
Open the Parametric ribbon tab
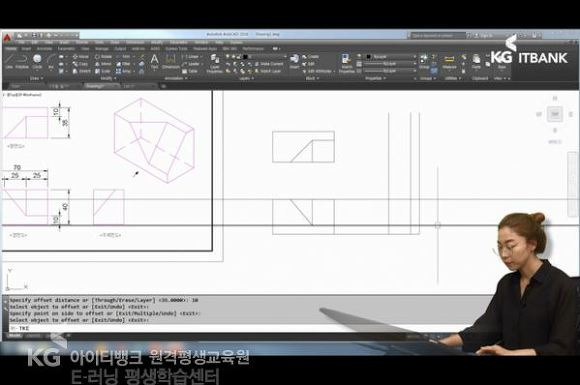[x=66, y=48]
